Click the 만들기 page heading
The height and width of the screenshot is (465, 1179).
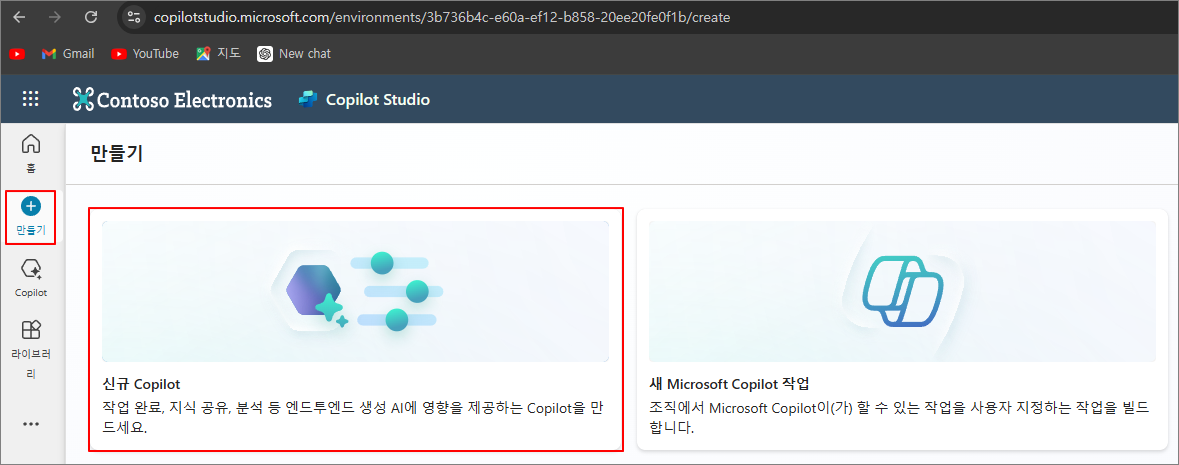click(117, 154)
